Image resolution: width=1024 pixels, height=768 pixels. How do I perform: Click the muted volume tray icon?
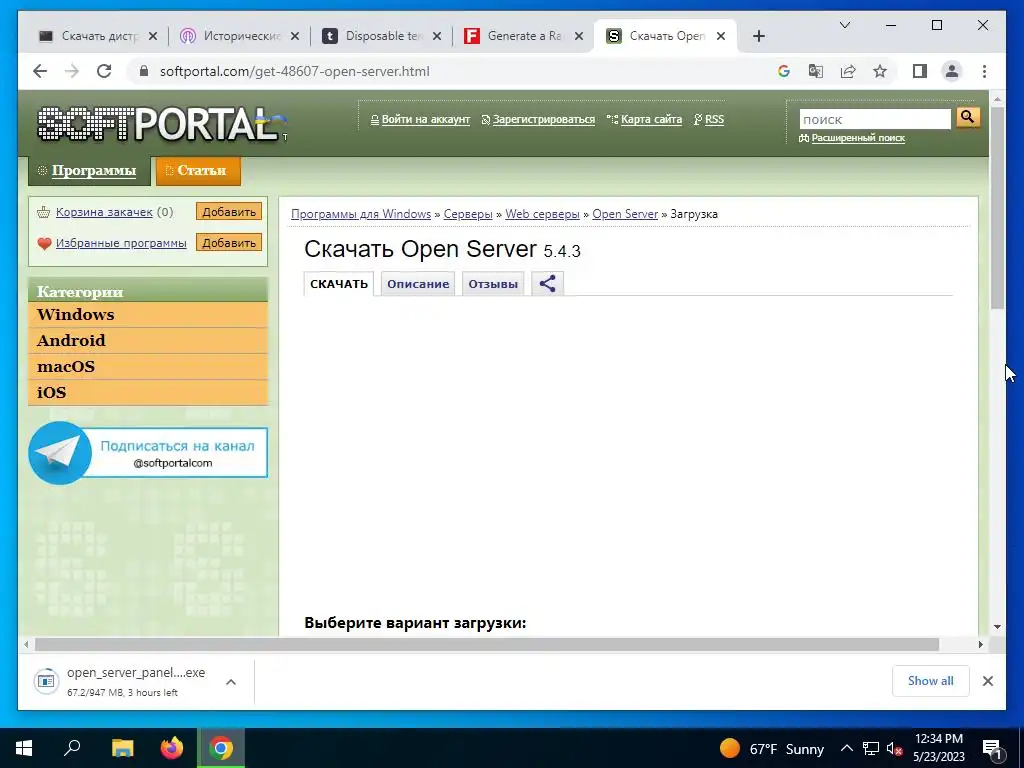coord(895,749)
